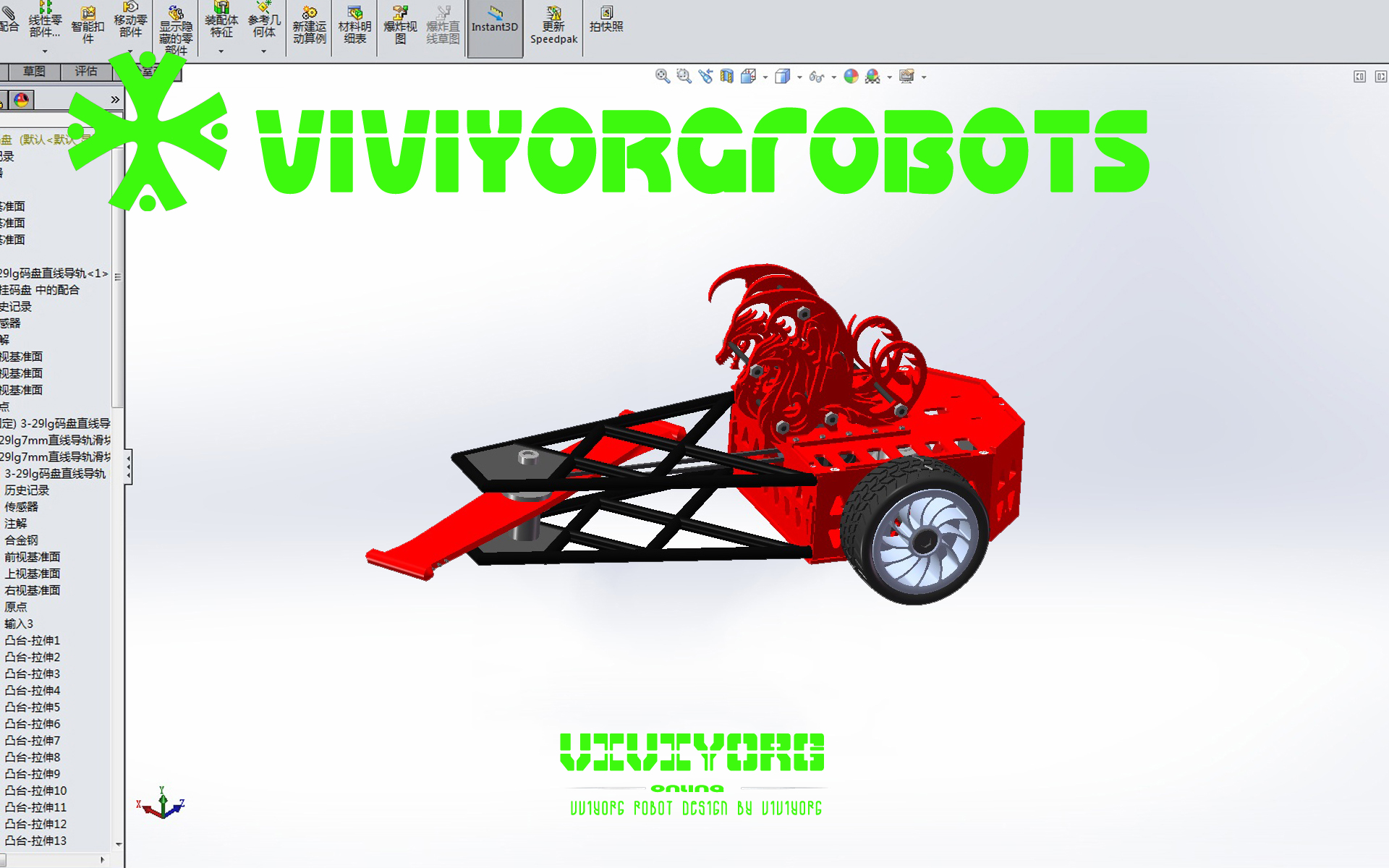Activate the zoom-to-area magnifier icon
This screenshot has width=1389, height=868.
point(683,75)
